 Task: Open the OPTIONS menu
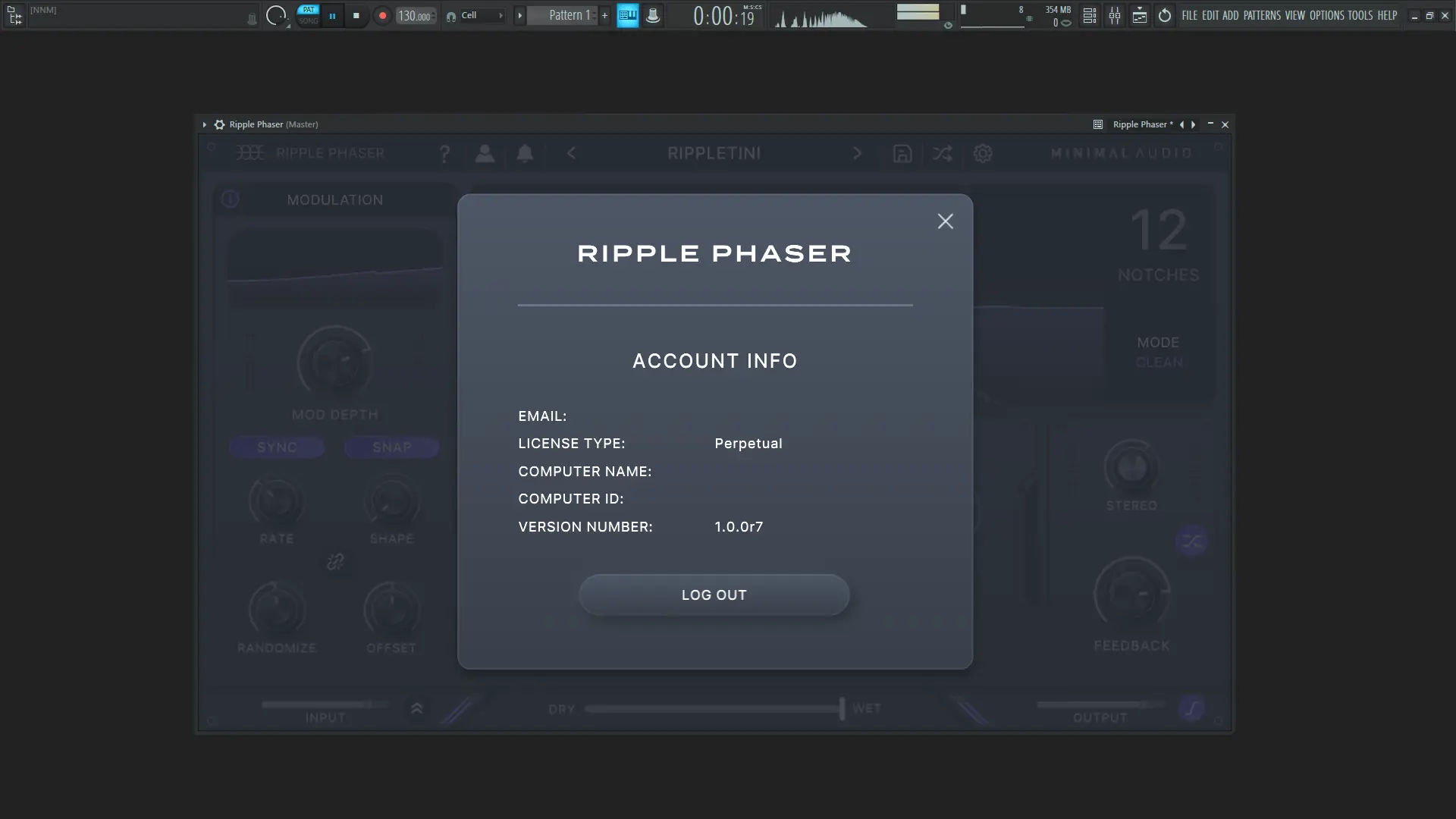1326,15
